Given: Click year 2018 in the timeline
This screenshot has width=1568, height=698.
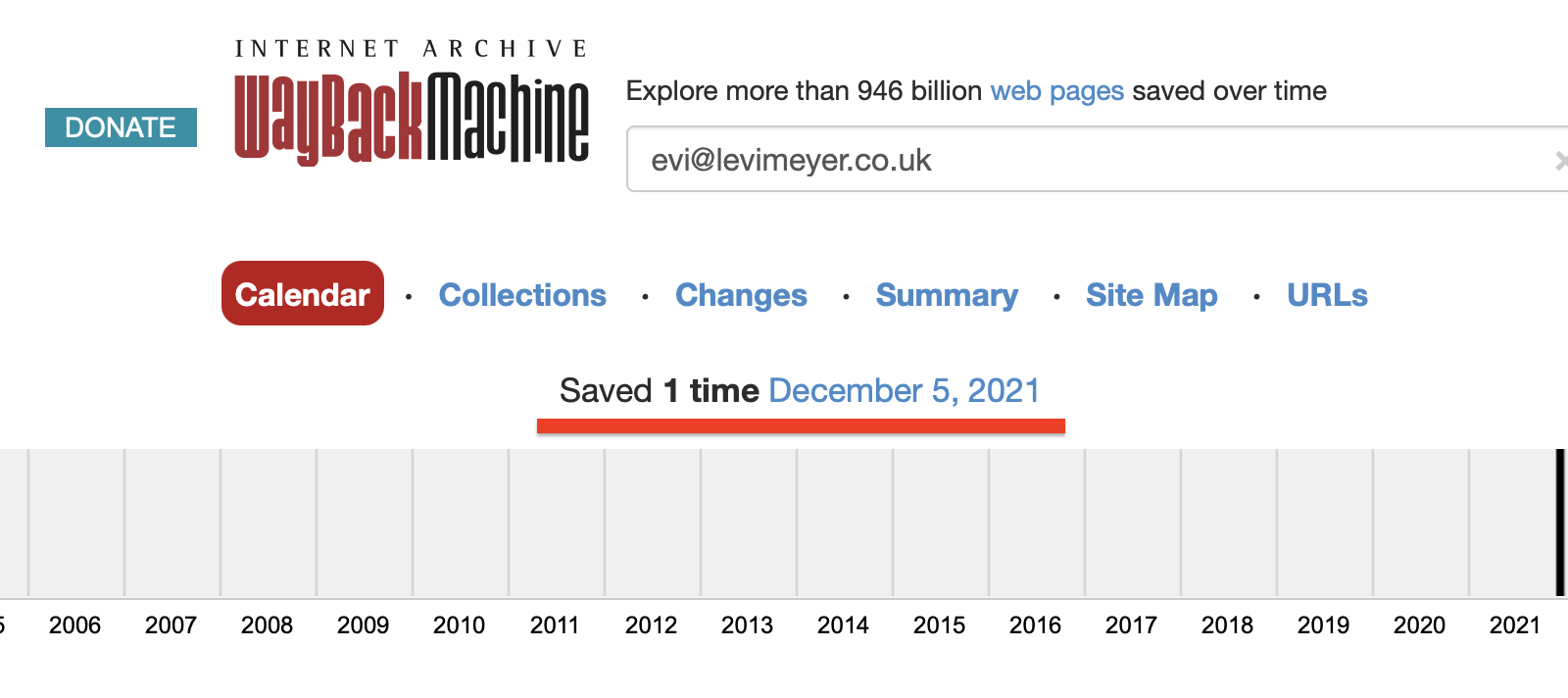Looking at the screenshot, I should [x=1228, y=624].
